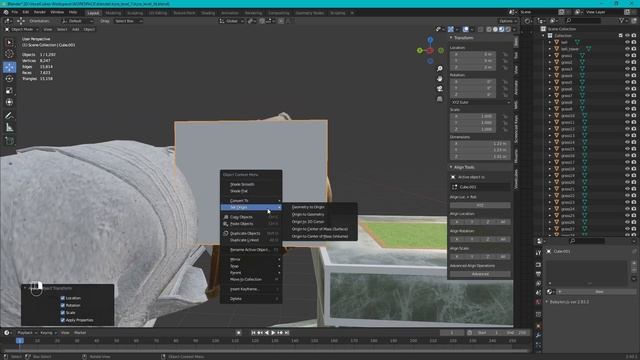Image resolution: width=640 pixels, height=360 pixels.
Task: Click Copy Objects icon in context menu
Action: 226,217
